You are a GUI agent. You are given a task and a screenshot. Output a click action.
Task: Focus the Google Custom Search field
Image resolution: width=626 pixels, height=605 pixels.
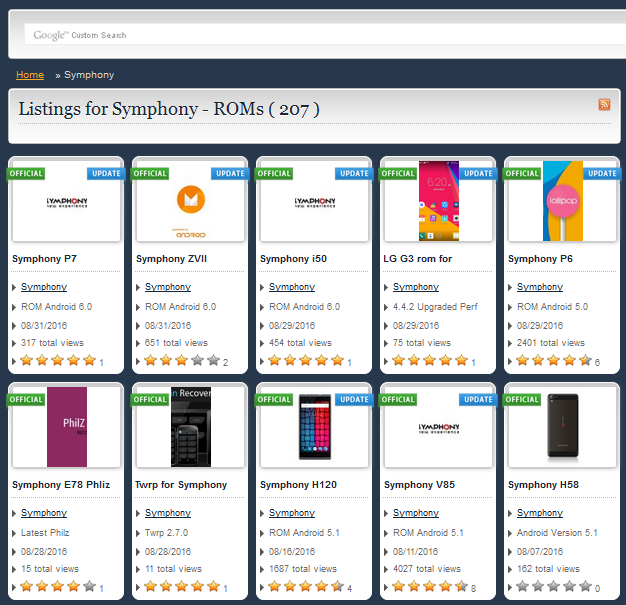(325, 35)
